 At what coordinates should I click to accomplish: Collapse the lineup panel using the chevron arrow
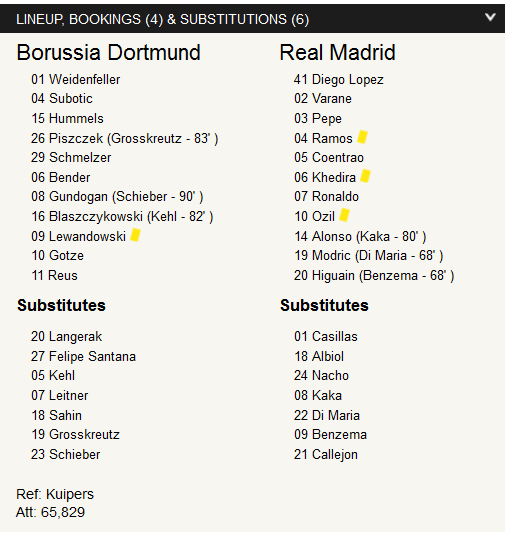[x=490, y=17]
